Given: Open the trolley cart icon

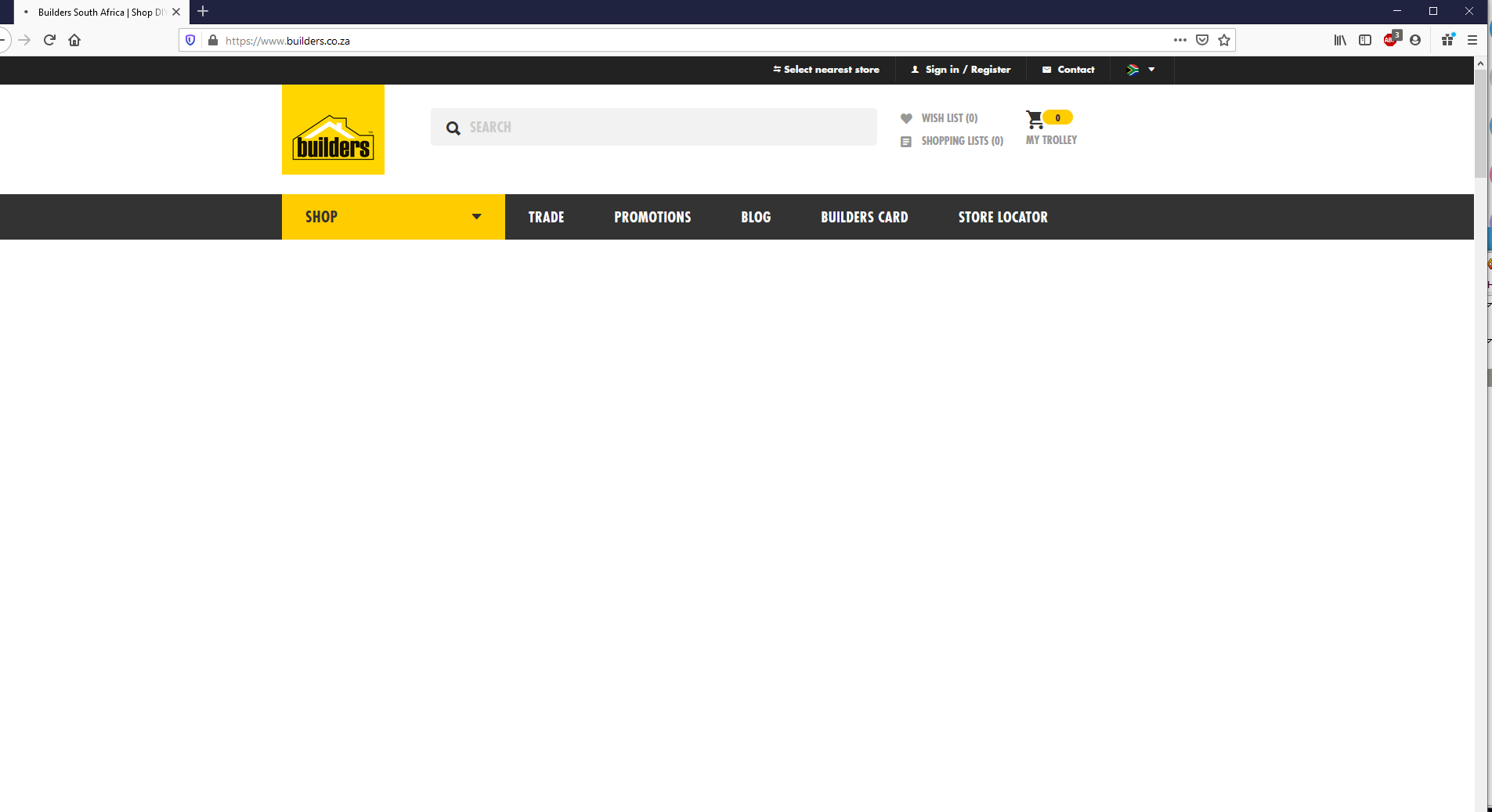Looking at the screenshot, I should click(1035, 119).
